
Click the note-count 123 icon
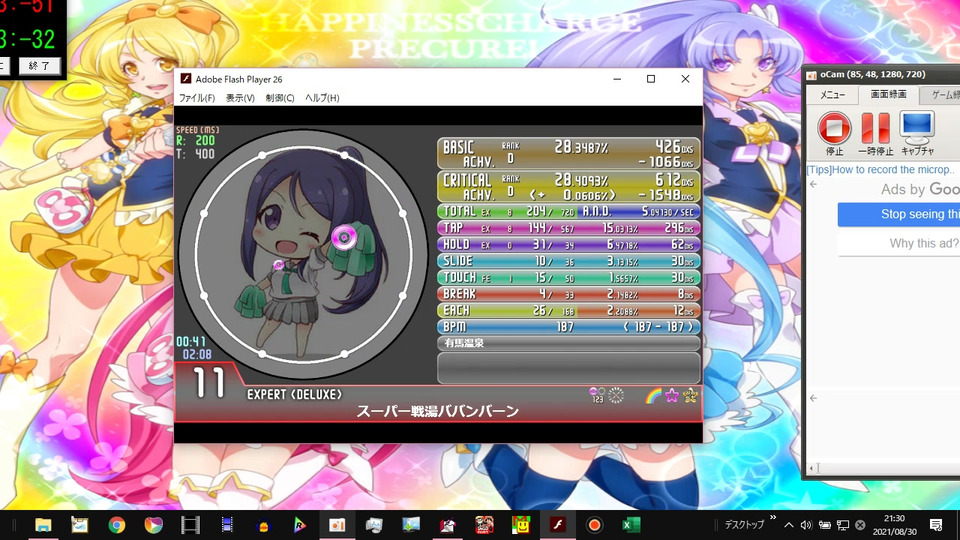click(597, 396)
